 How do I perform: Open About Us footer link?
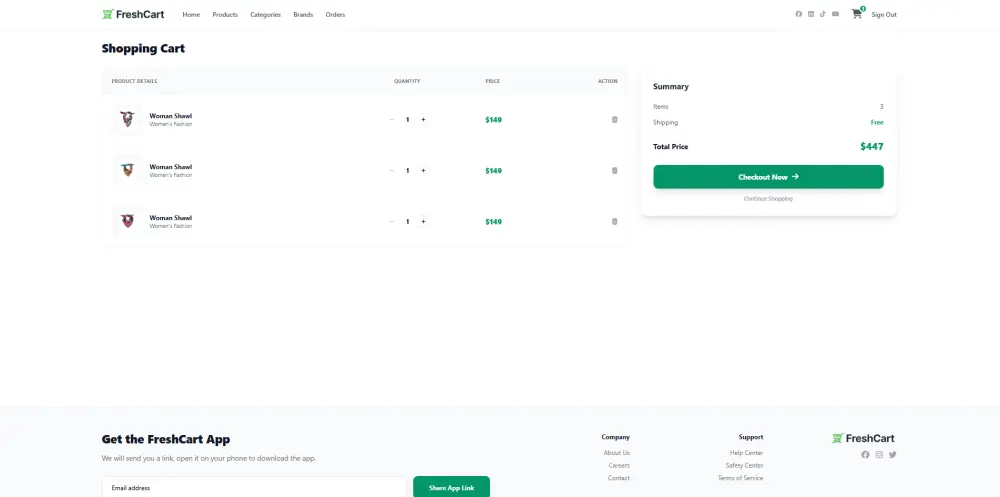coord(617,452)
